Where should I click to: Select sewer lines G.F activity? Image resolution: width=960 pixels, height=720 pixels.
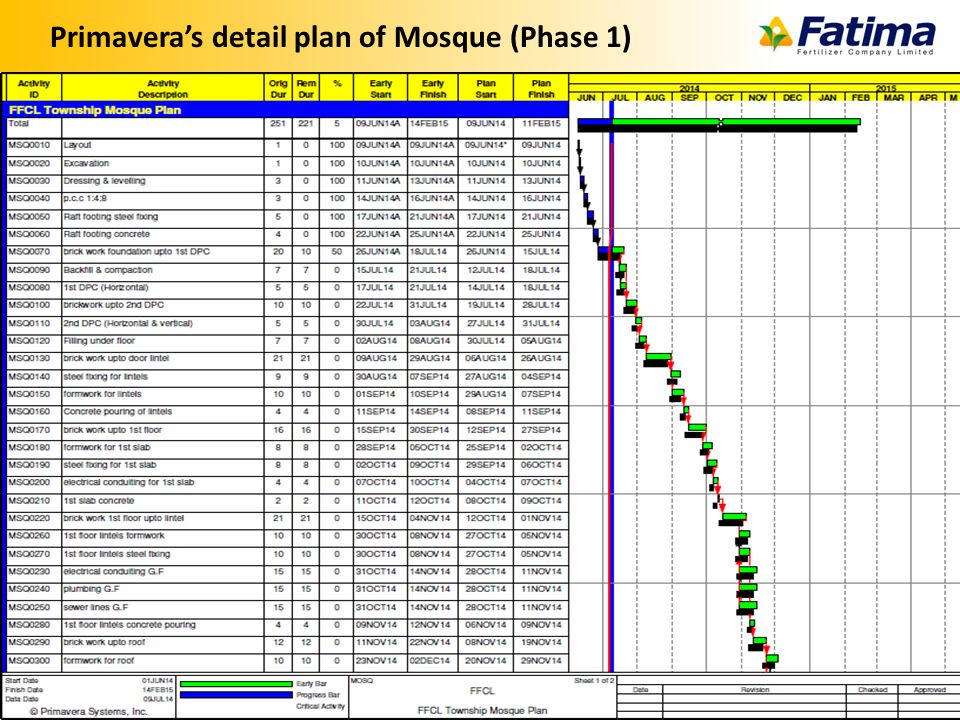[x=287, y=607]
